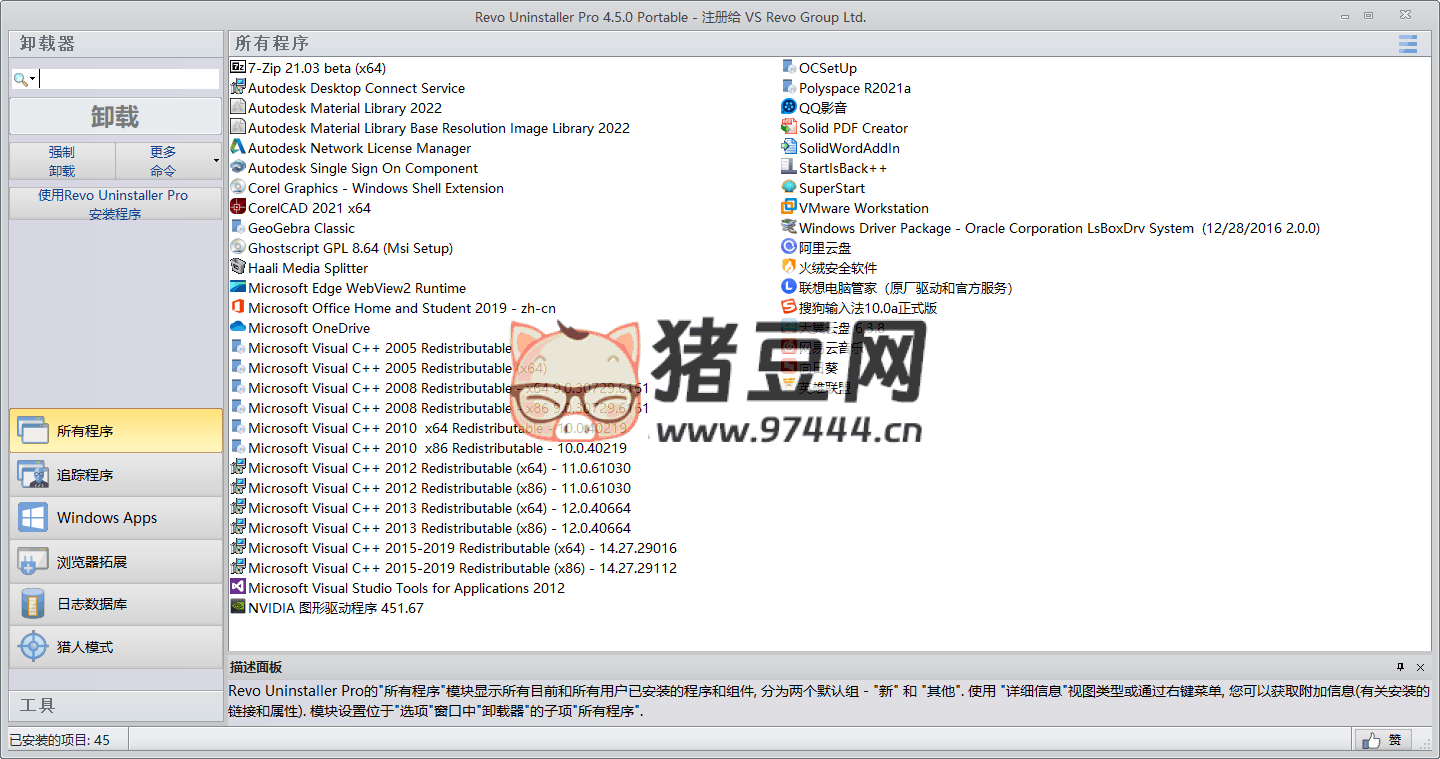The image size is (1440, 759).
Task: Click the 卸载 button
Action: (115, 116)
